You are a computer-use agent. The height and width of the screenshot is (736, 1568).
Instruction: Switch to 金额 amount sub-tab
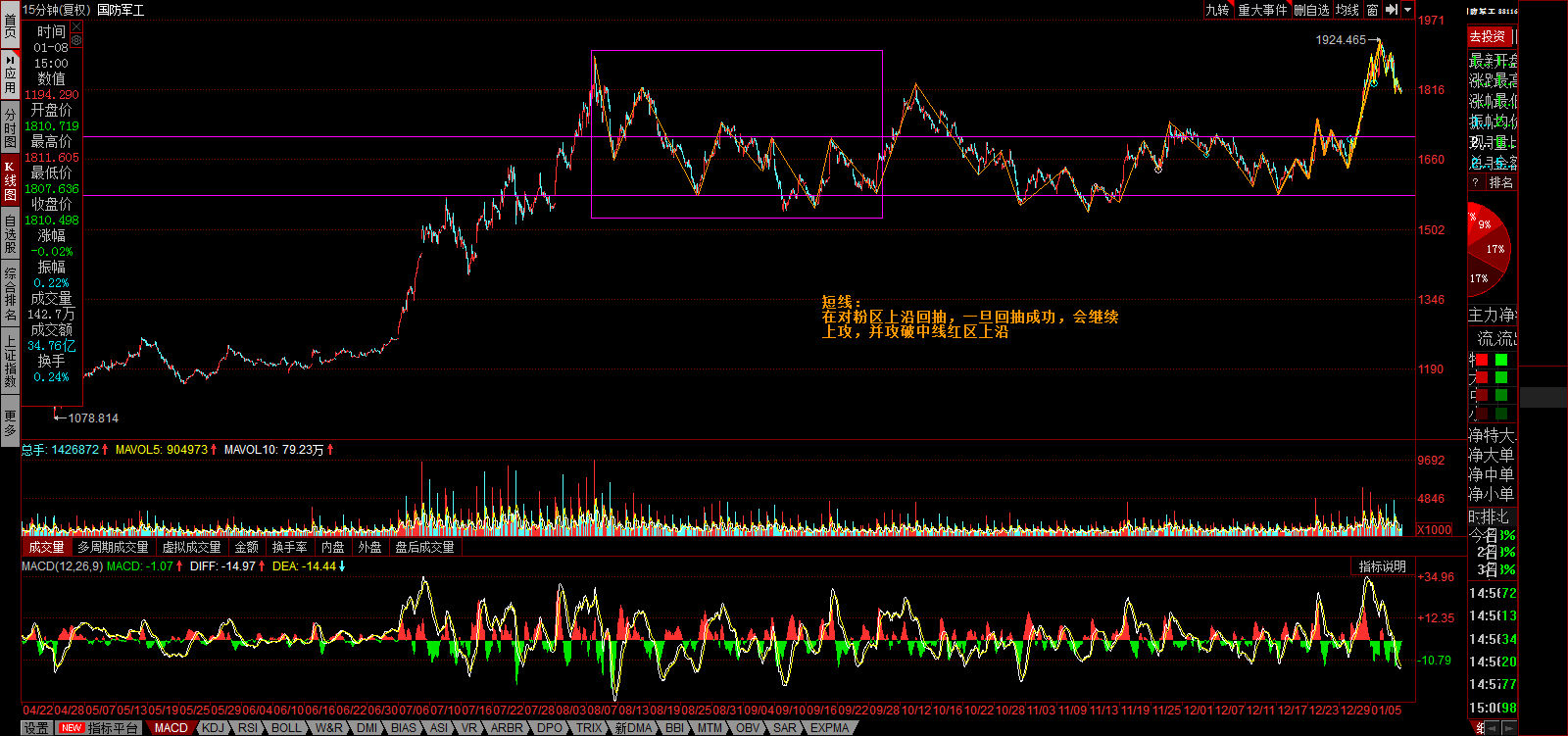[247, 547]
